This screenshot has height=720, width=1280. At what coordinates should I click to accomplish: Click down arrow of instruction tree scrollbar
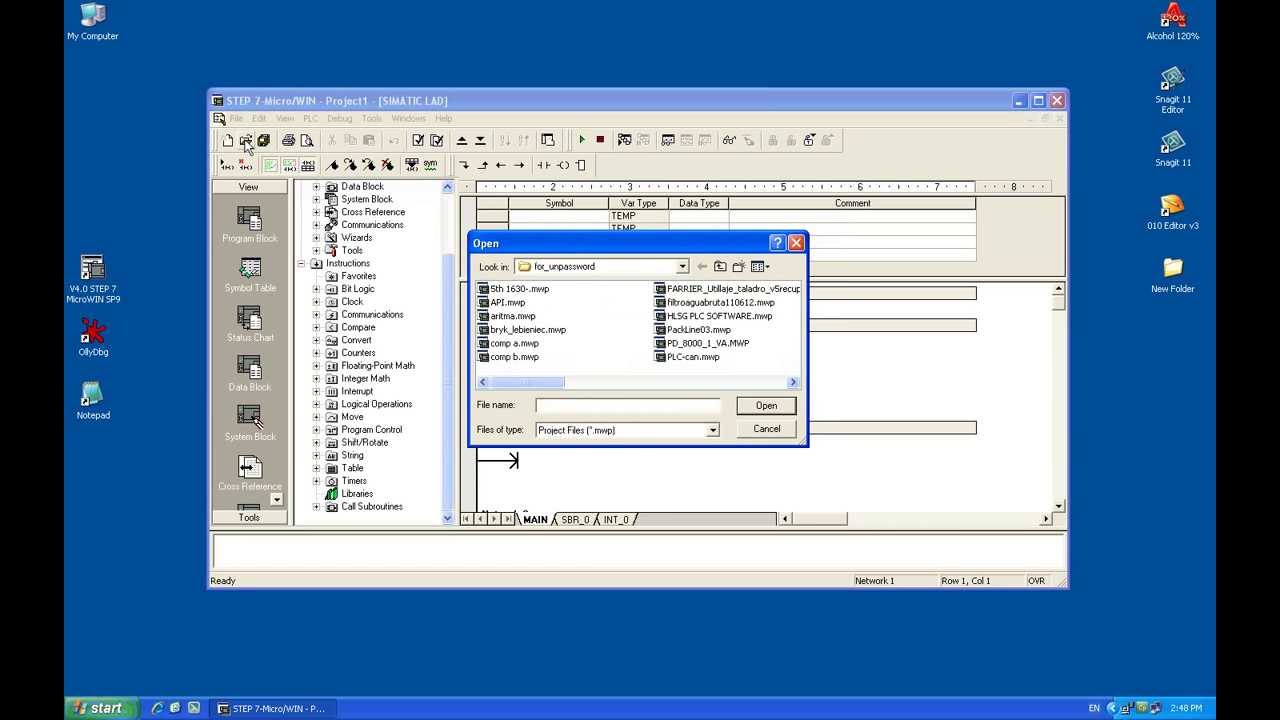pyautogui.click(x=448, y=518)
